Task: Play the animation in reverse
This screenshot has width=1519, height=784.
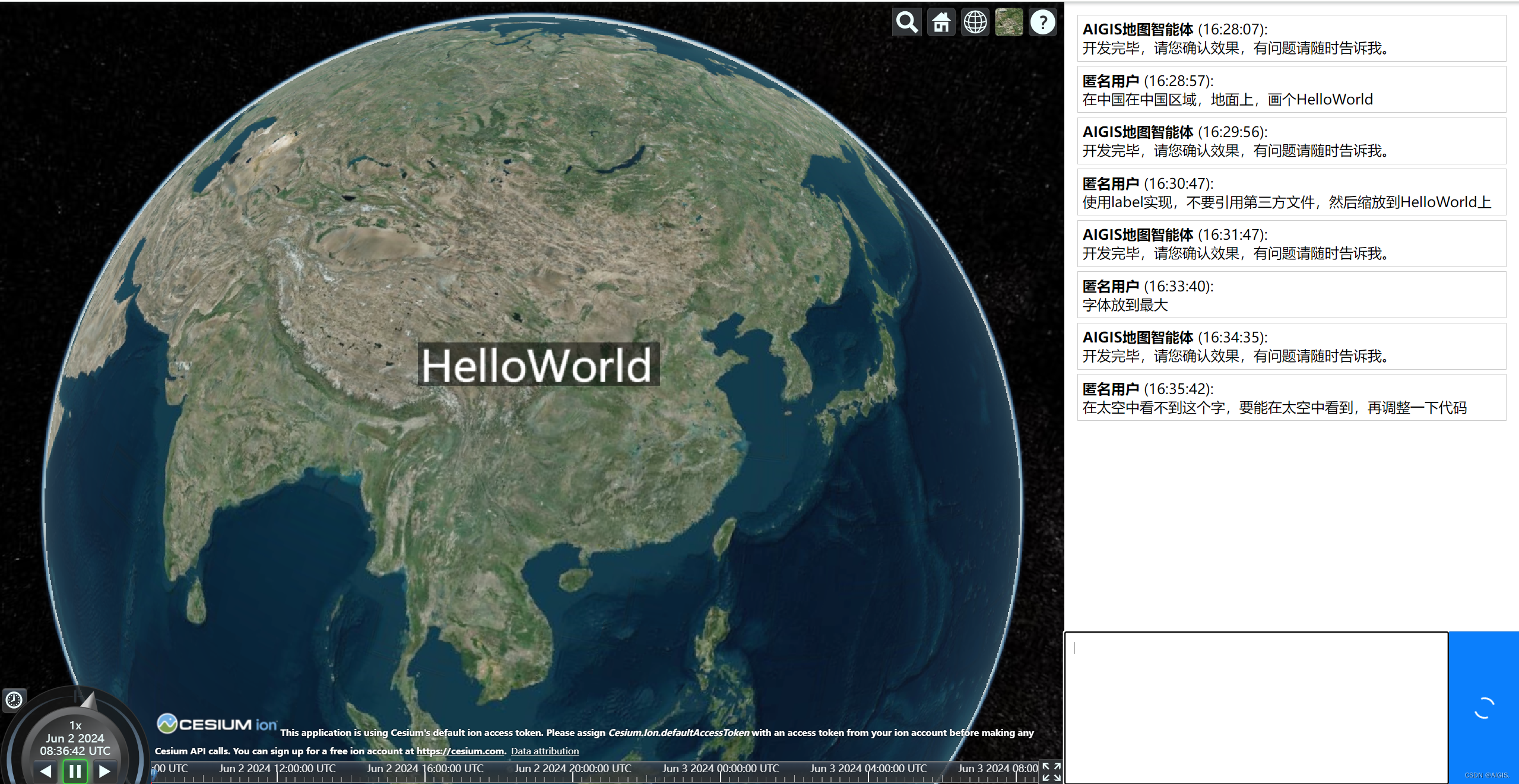Action: [46, 771]
